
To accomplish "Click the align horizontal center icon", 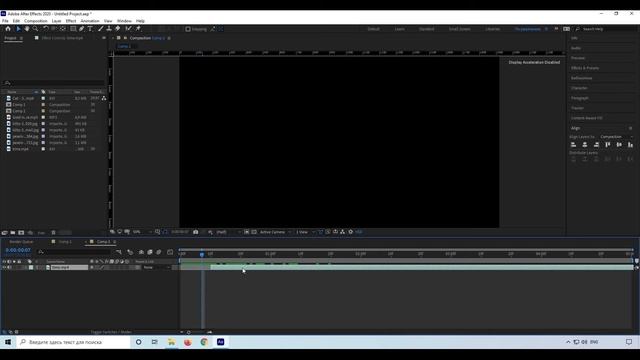I will (585, 144).
